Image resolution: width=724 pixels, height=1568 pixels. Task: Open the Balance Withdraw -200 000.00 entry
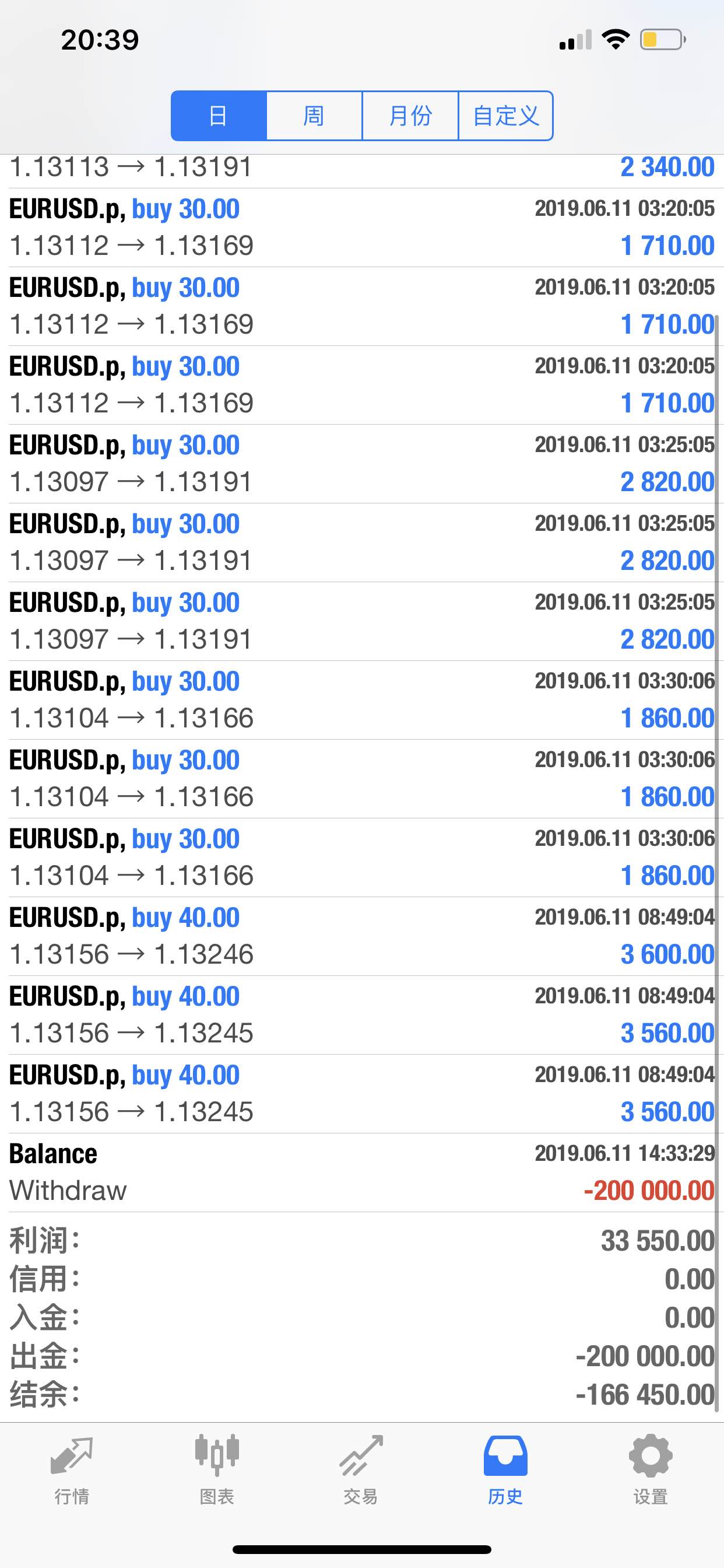pos(362,1172)
